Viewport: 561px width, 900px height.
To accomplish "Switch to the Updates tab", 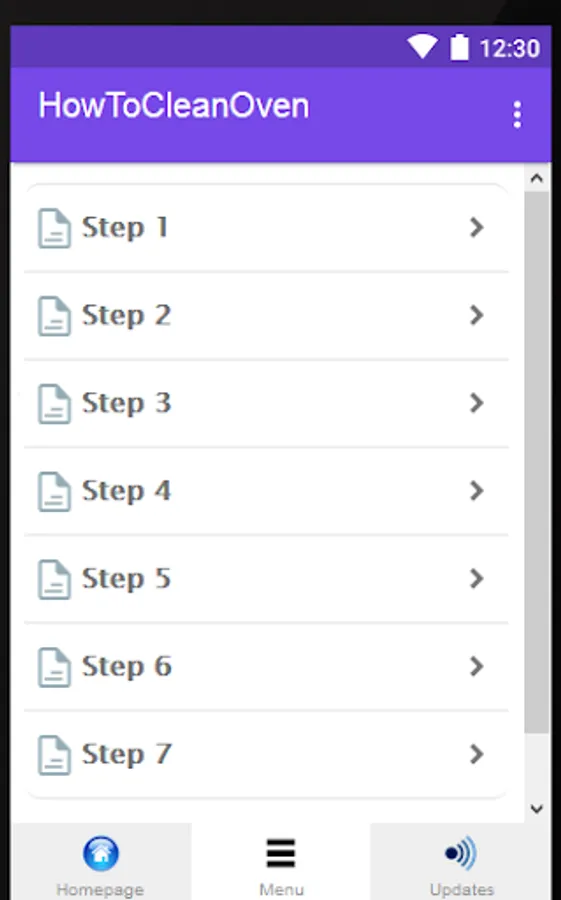I will [461, 861].
